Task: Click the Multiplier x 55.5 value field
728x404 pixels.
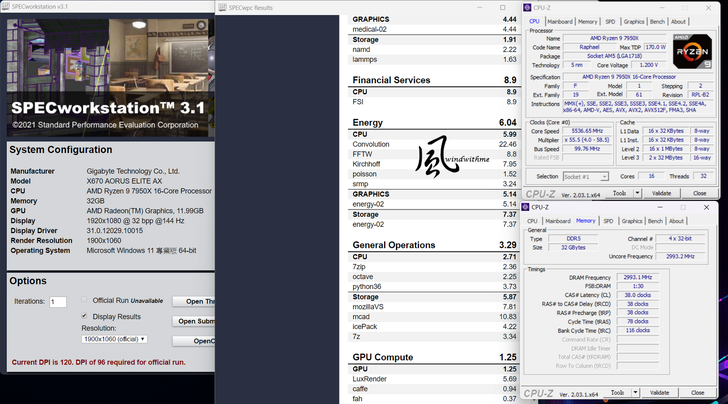Action: 587,140
